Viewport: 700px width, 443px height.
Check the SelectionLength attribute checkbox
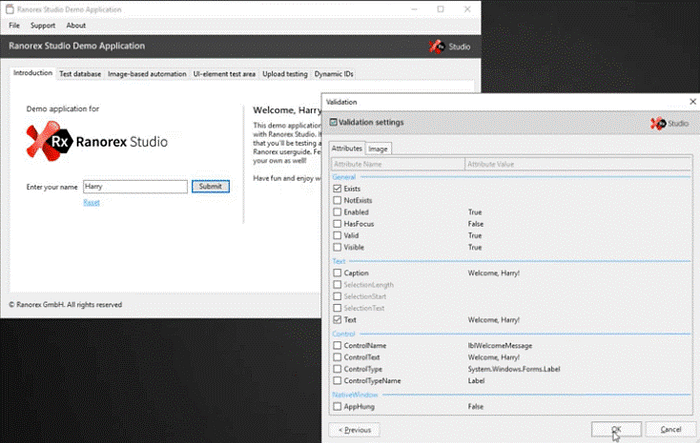click(x=337, y=284)
